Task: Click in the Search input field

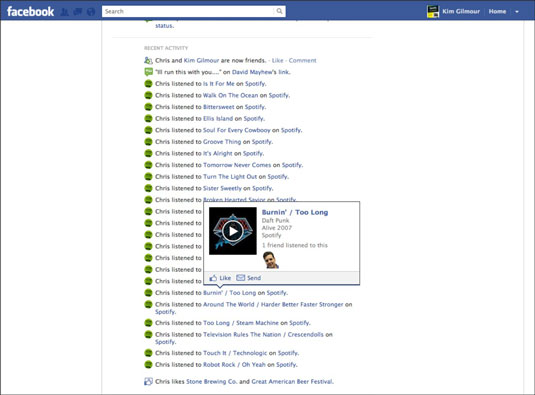Action: [x=188, y=11]
